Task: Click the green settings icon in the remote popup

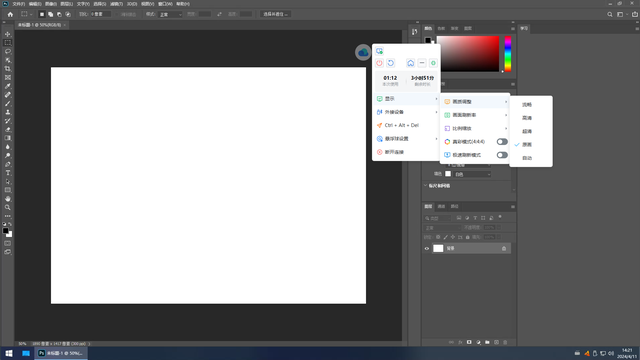Action: tap(433, 63)
